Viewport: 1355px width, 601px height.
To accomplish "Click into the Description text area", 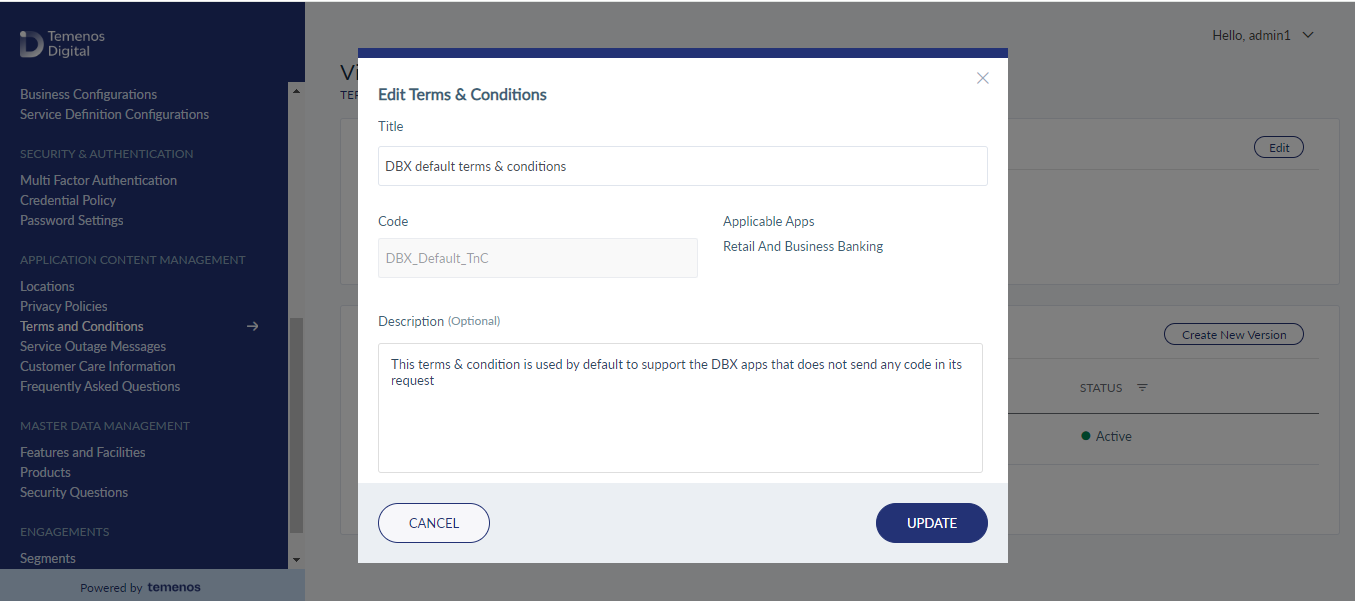I will pyautogui.click(x=680, y=408).
